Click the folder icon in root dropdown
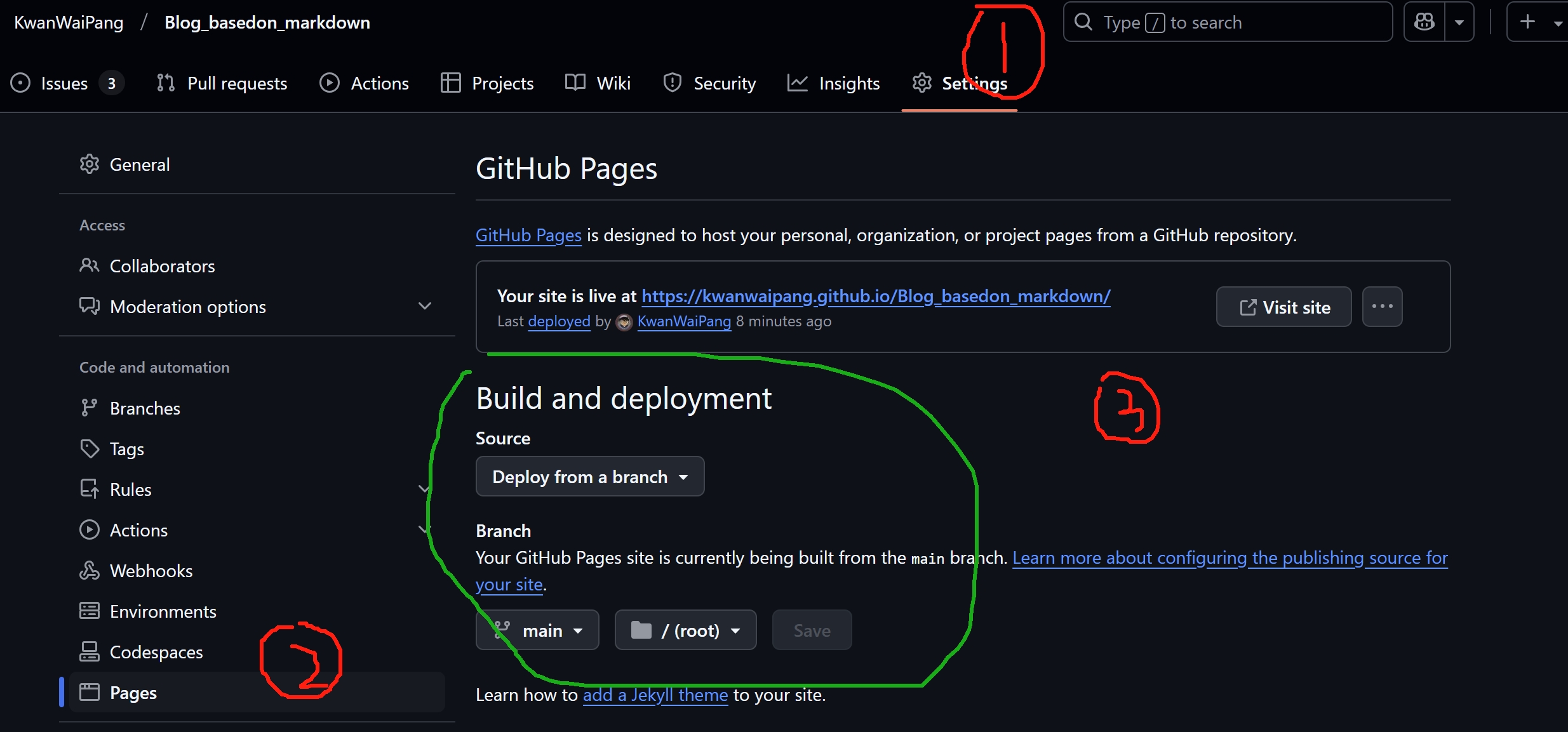Screen dimensions: 1568x732 [x=641, y=630]
